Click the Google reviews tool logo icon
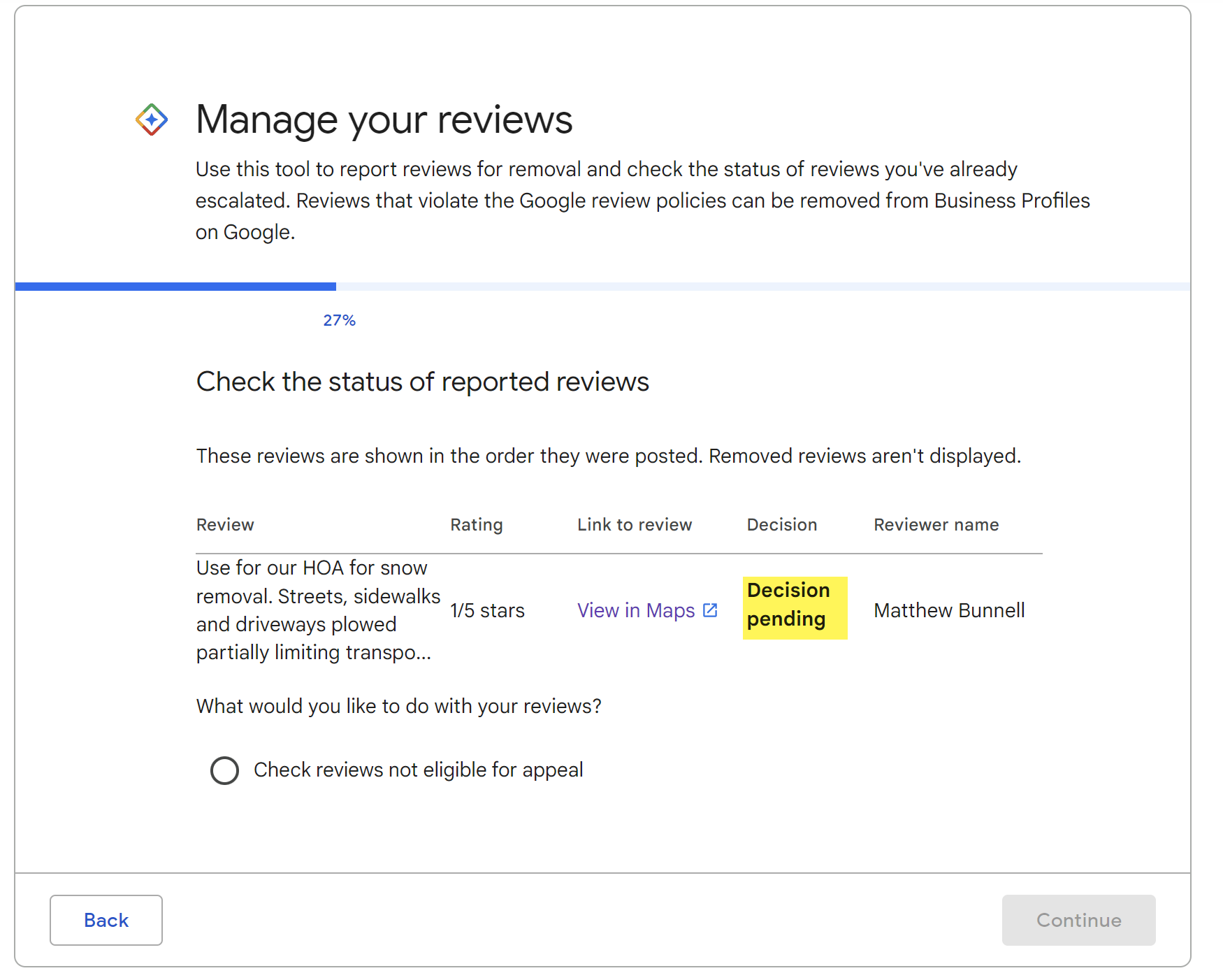 pyautogui.click(x=151, y=119)
